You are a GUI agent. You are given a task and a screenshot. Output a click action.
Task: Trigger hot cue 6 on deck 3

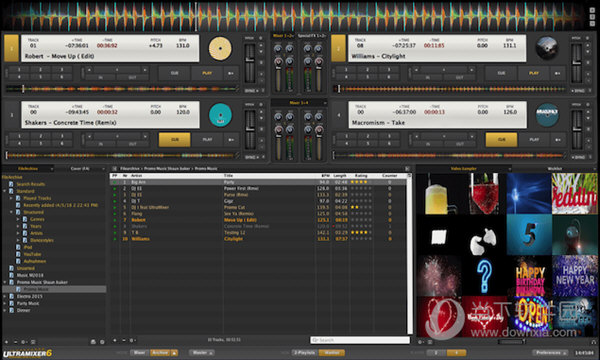pyautogui.click(x=62, y=143)
